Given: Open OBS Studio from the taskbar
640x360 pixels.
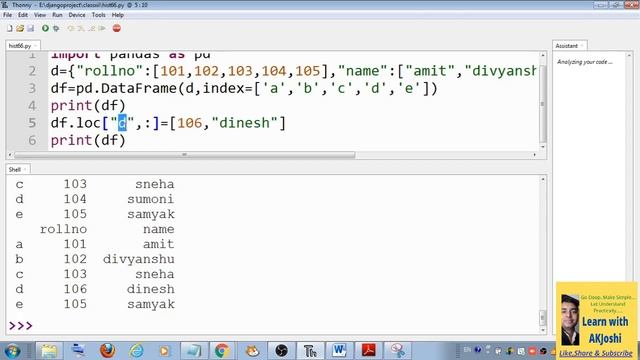Looking at the screenshot, I should click(281, 351).
